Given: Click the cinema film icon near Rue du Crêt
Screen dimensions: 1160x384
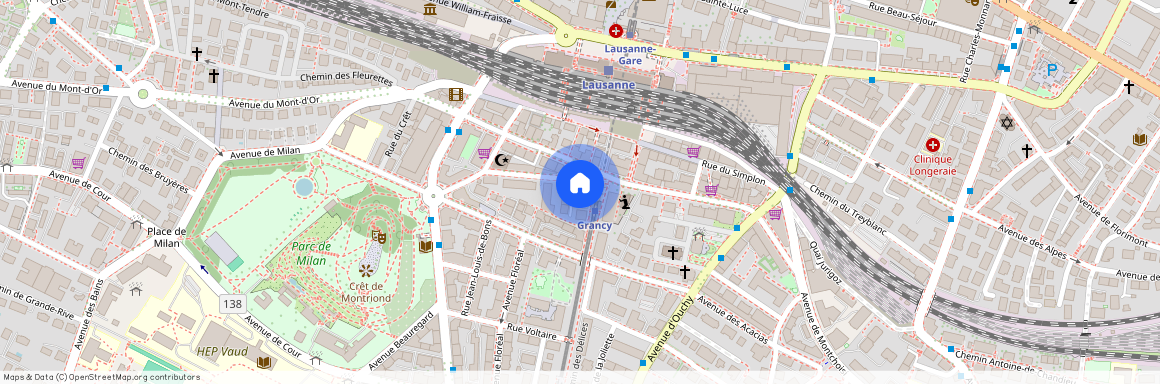Looking at the screenshot, I should [455, 95].
